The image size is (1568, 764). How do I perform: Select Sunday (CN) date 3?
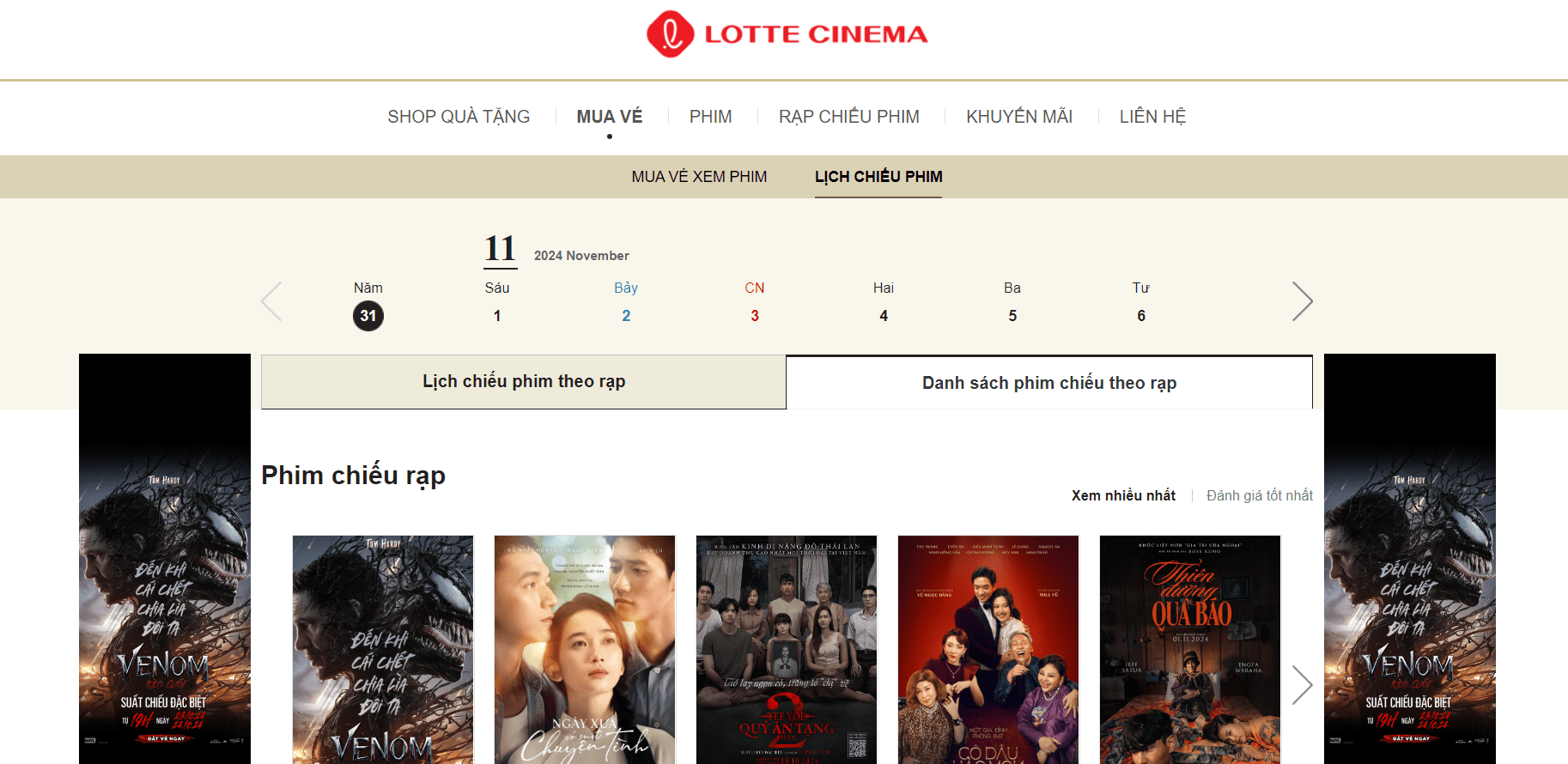click(755, 315)
